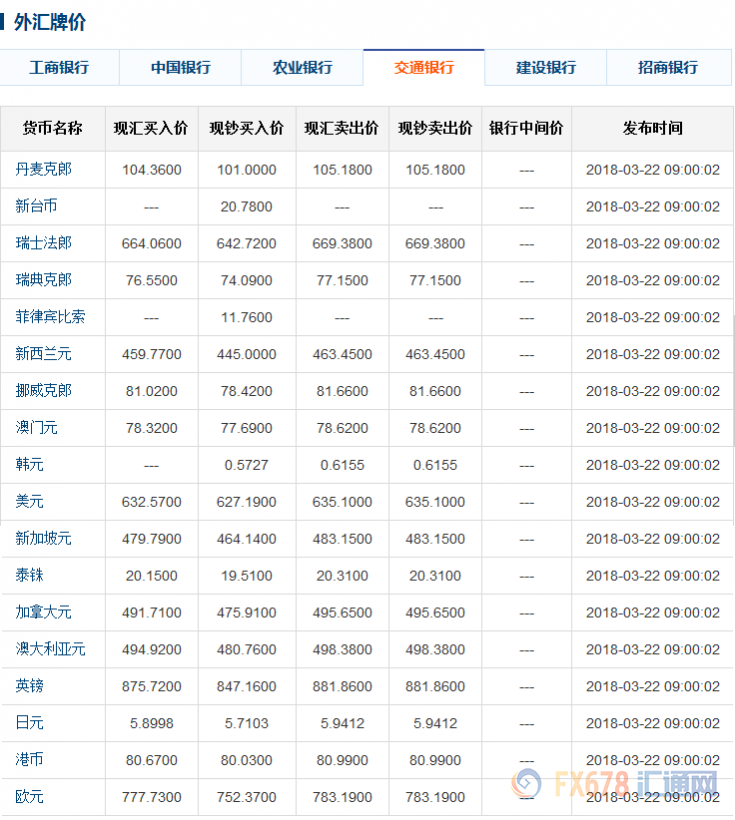
Task: Select the 777.7300 value in 欧元 row
Action: [x=152, y=798]
